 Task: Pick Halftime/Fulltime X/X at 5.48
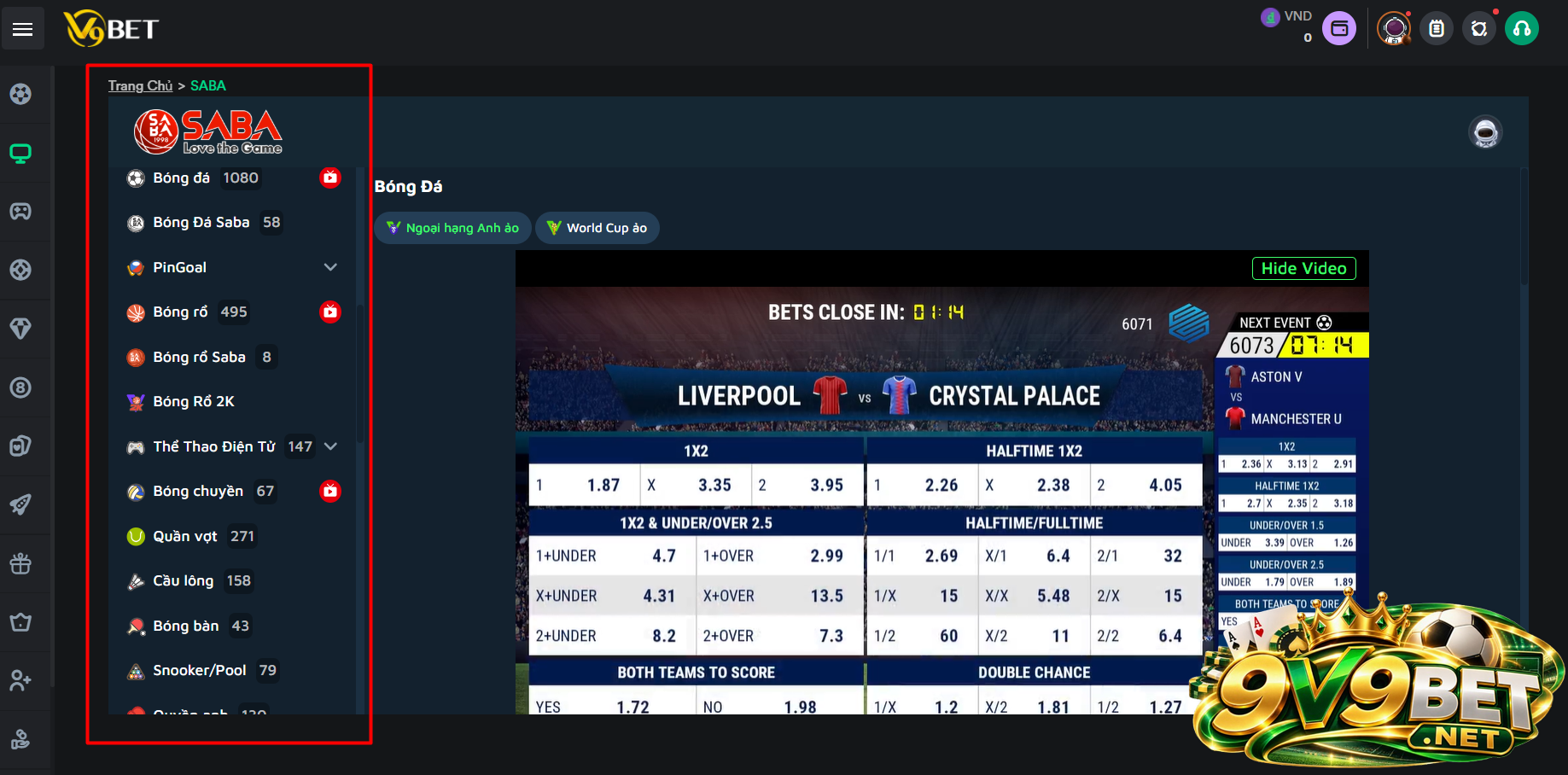pyautogui.click(x=1035, y=596)
